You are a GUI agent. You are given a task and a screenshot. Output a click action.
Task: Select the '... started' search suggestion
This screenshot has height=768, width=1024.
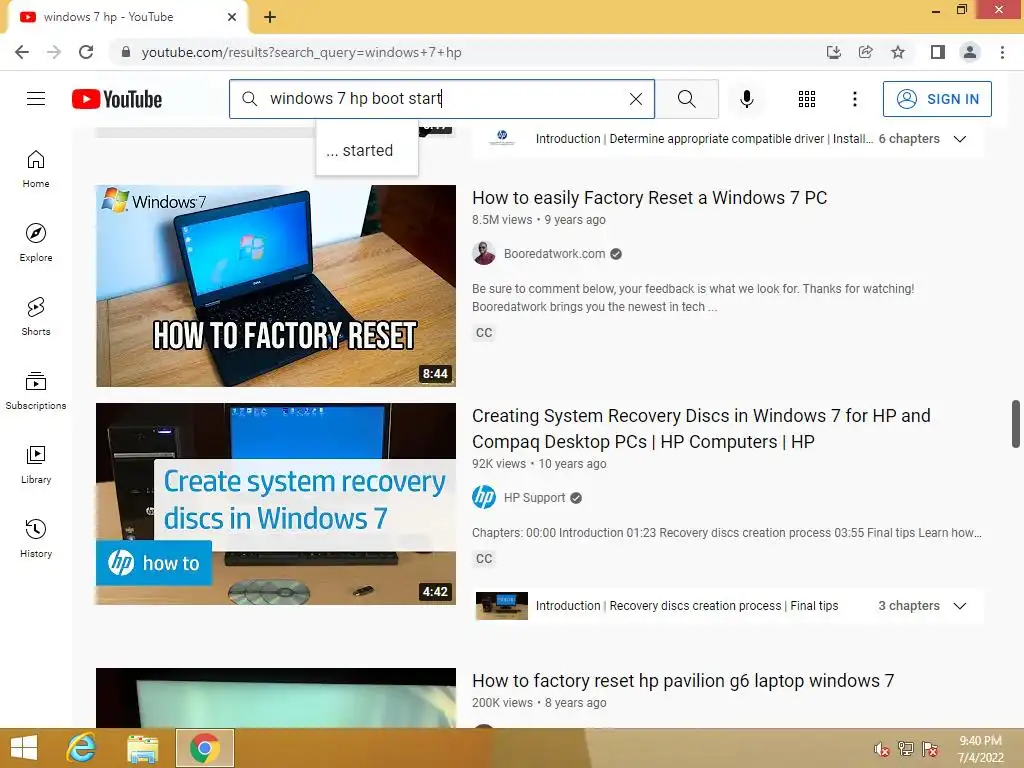367,150
